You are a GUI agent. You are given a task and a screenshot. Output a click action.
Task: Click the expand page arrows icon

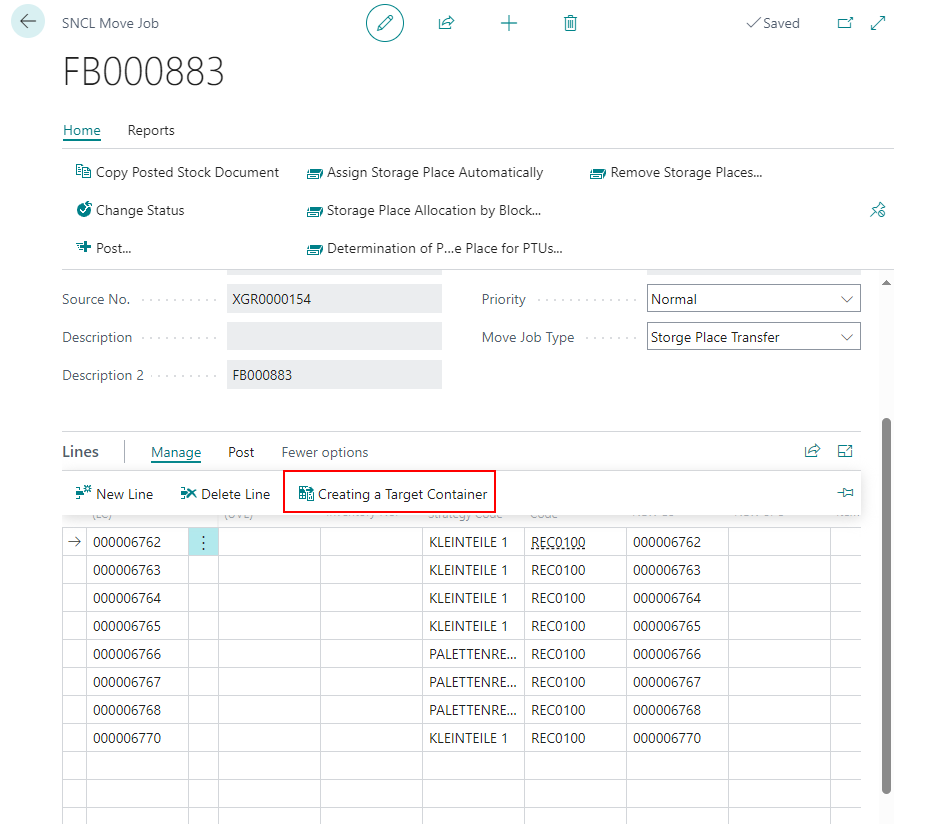tap(878, 23)
